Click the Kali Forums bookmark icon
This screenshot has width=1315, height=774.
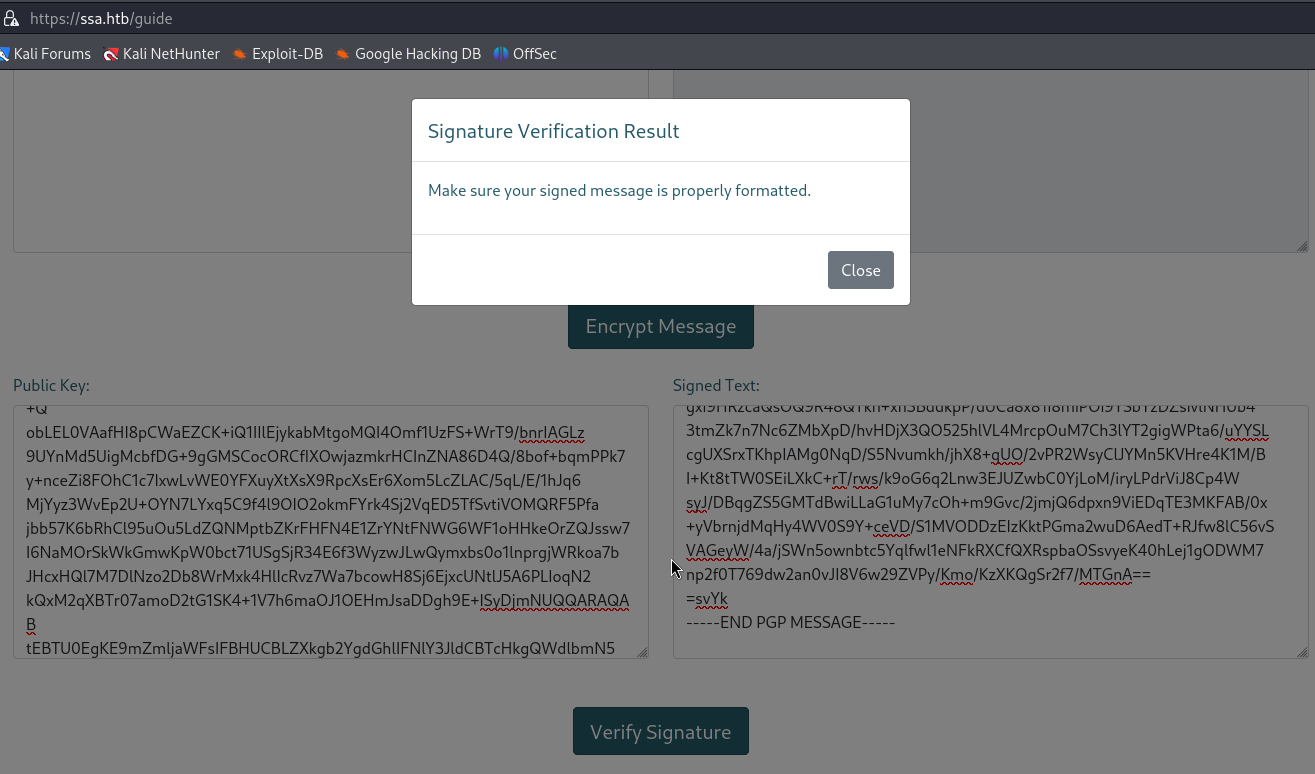[x=5, y=54]
